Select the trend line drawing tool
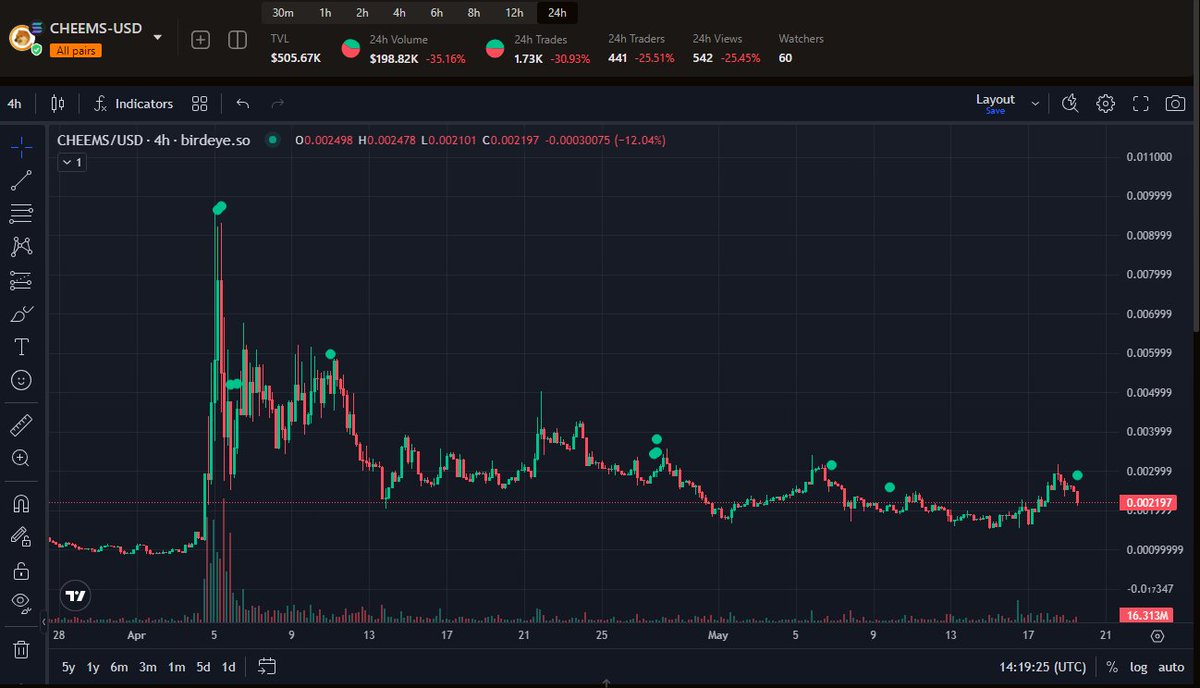Viewport: 1200px width, 688px height. click(21, 180)
